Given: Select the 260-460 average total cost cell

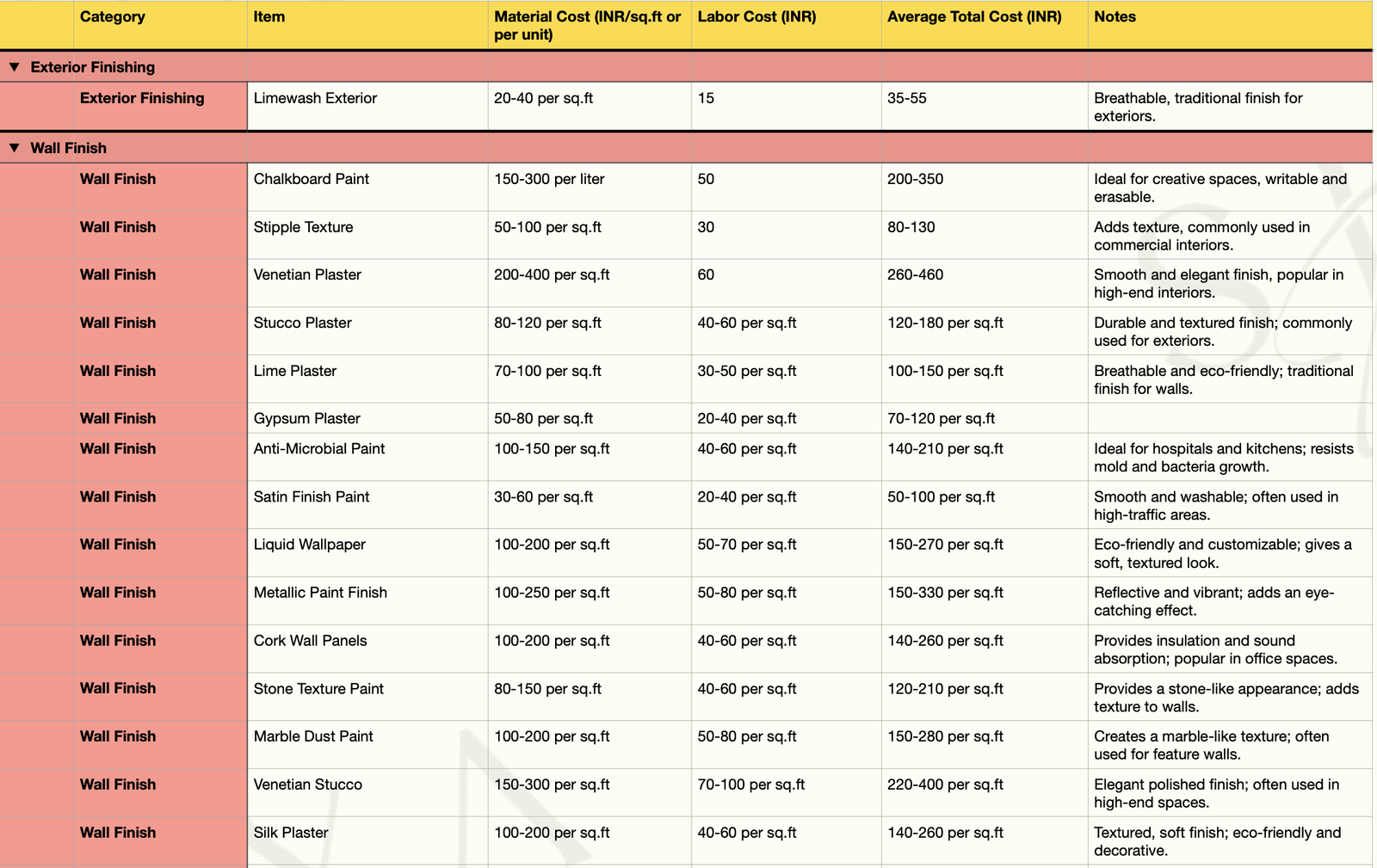Looking at the screenshot, I should point(915,275).
